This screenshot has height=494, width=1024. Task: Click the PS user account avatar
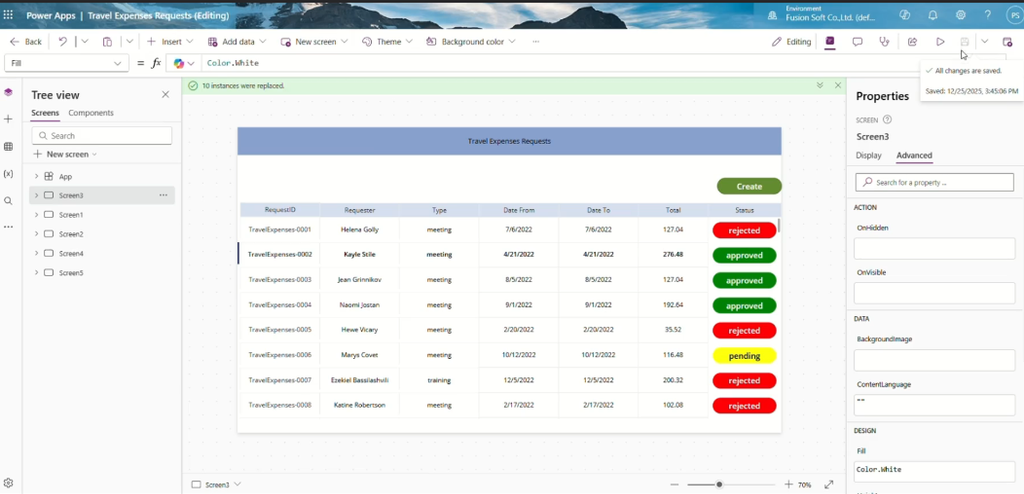1013,15
